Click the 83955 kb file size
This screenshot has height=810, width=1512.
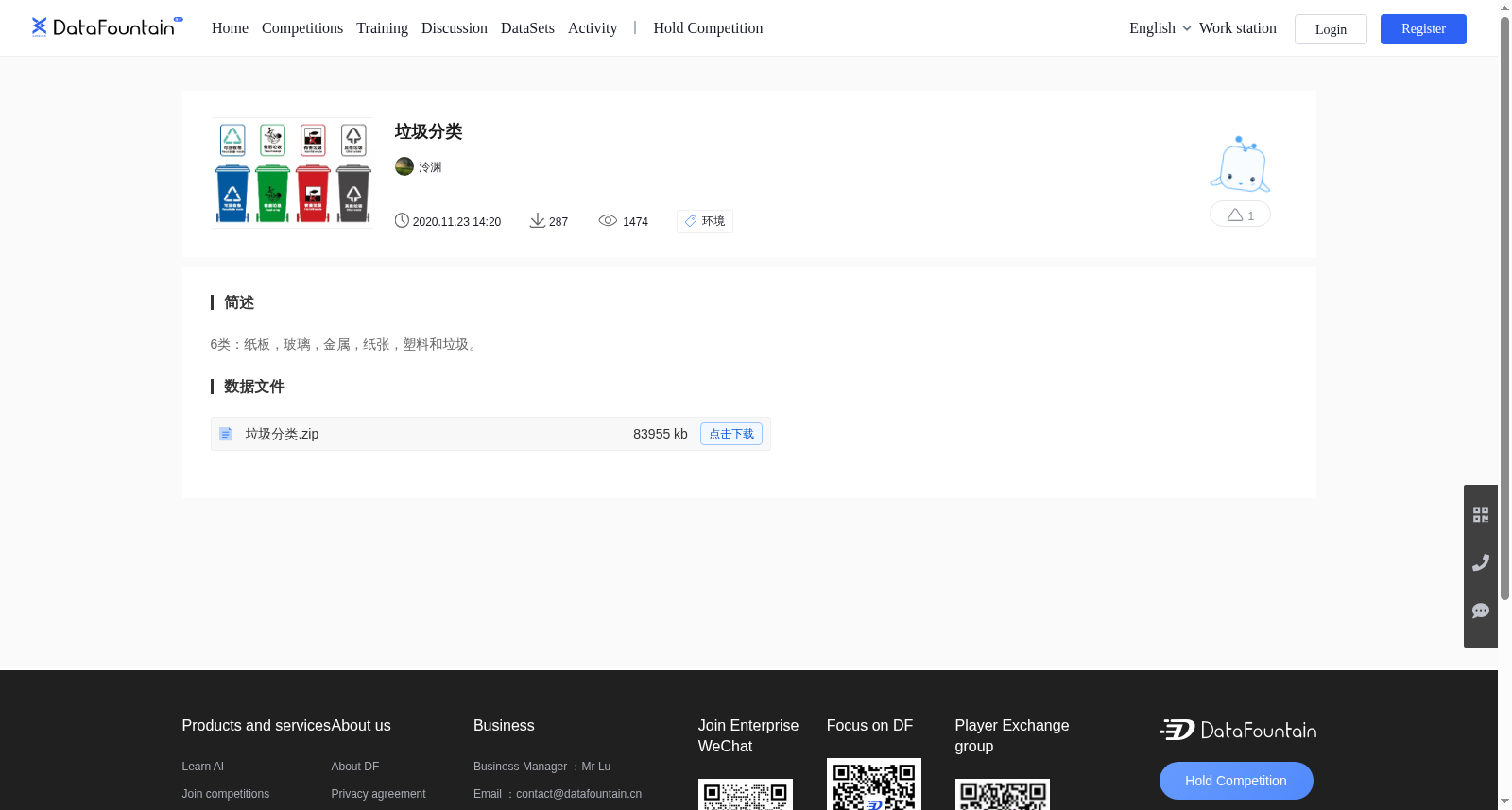click(x=661, y=434)
